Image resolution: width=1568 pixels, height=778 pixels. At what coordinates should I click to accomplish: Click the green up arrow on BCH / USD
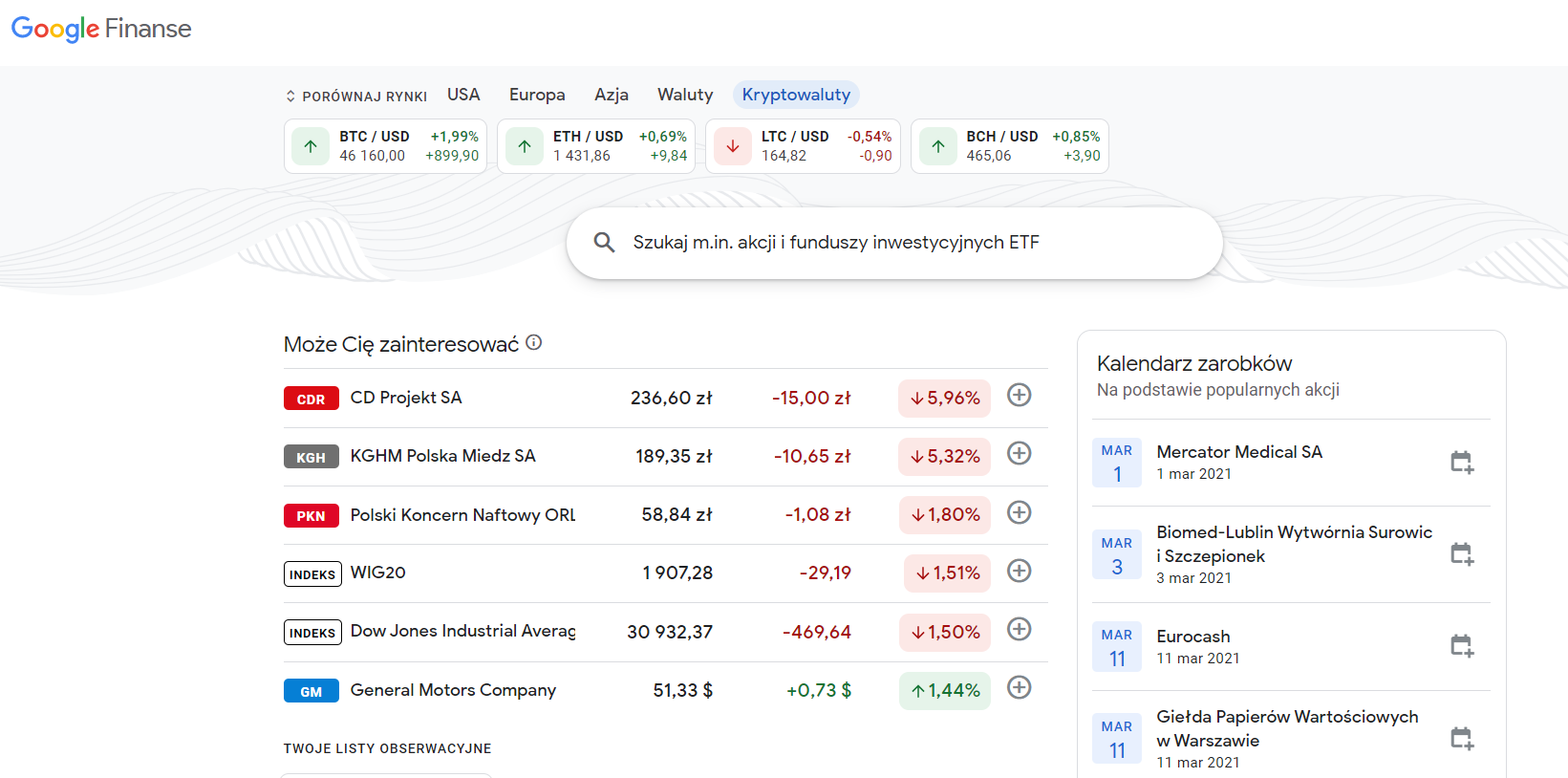[x=938, y=146]
